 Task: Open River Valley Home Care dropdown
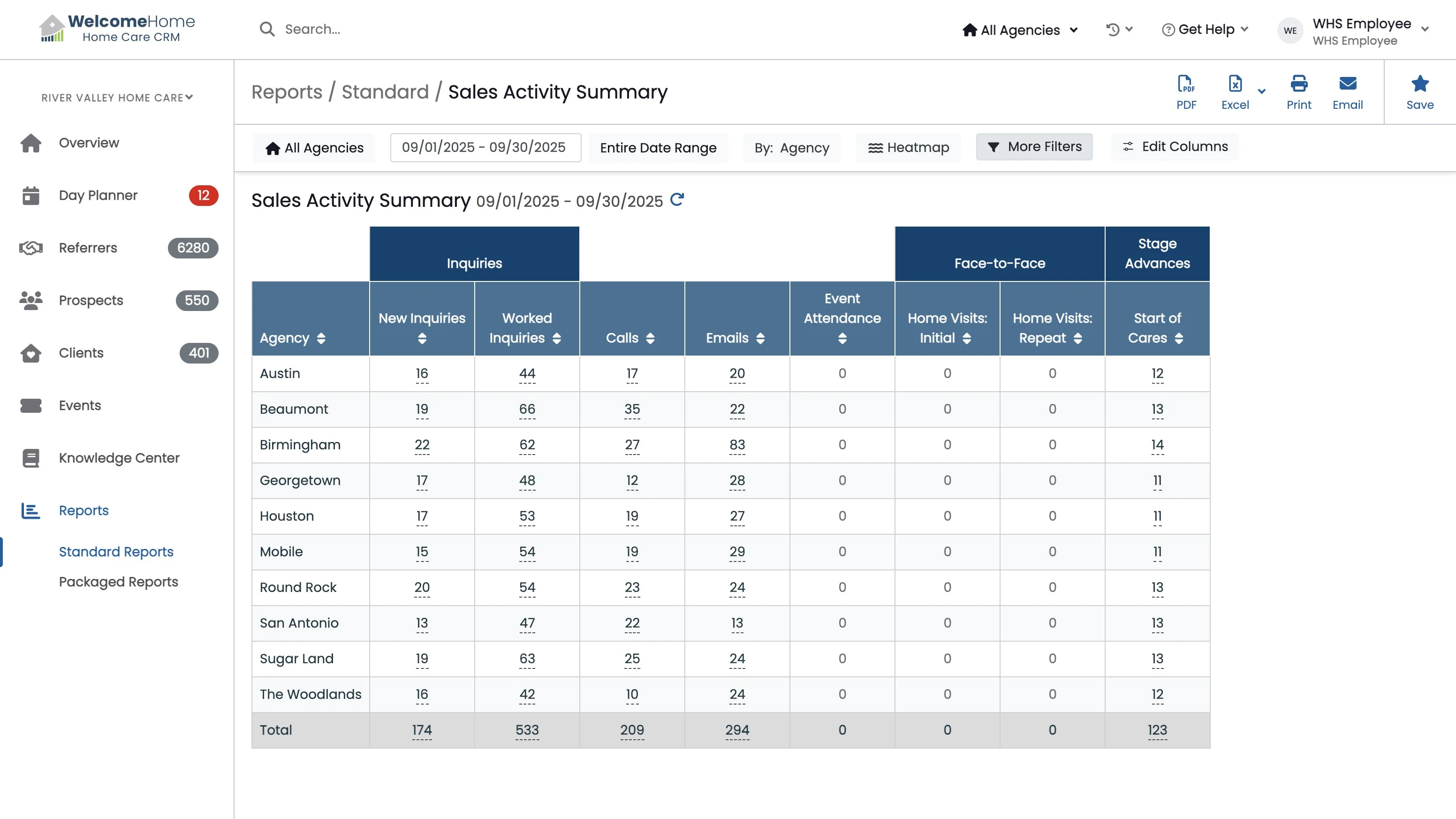pyautogui.click(x=117, y=97)
